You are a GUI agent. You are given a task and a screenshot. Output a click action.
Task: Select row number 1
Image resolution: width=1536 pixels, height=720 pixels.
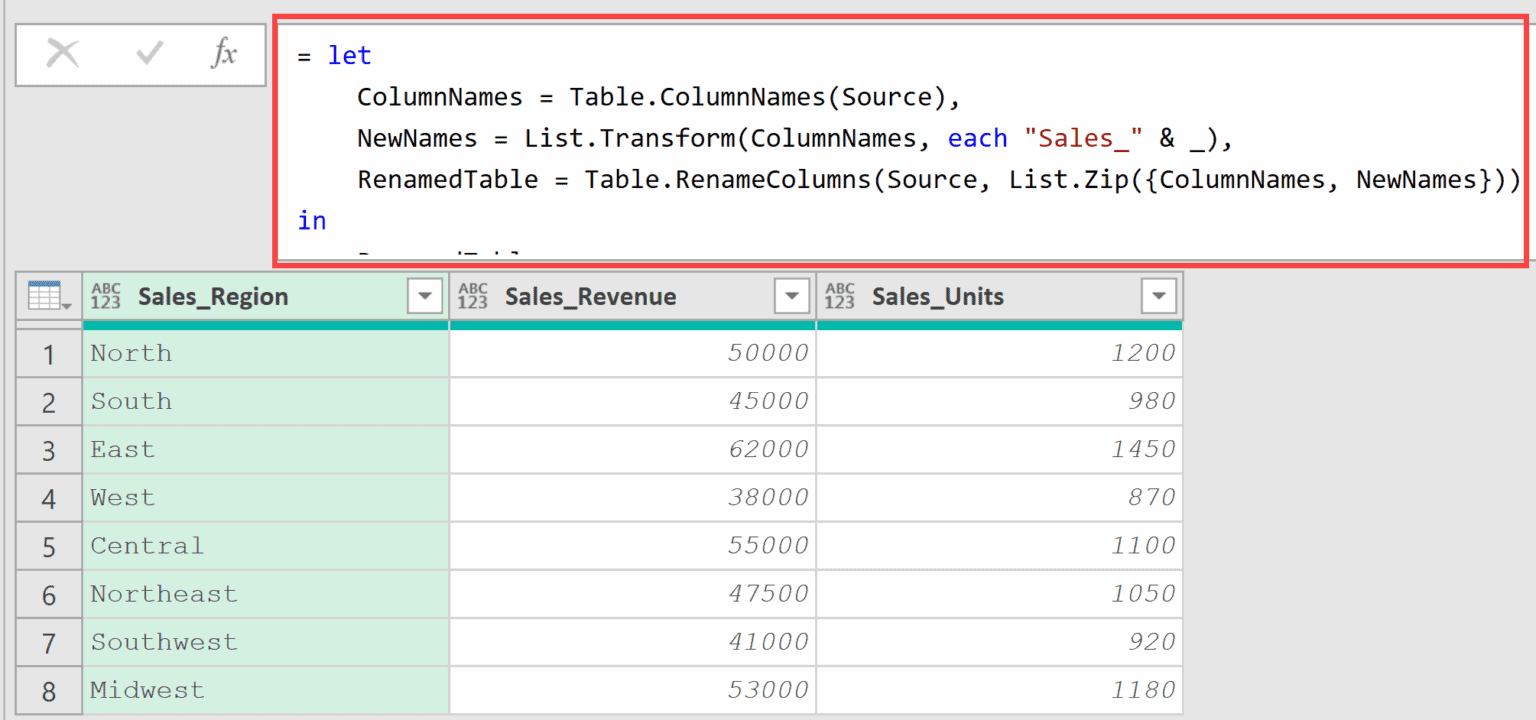point(49,354)
